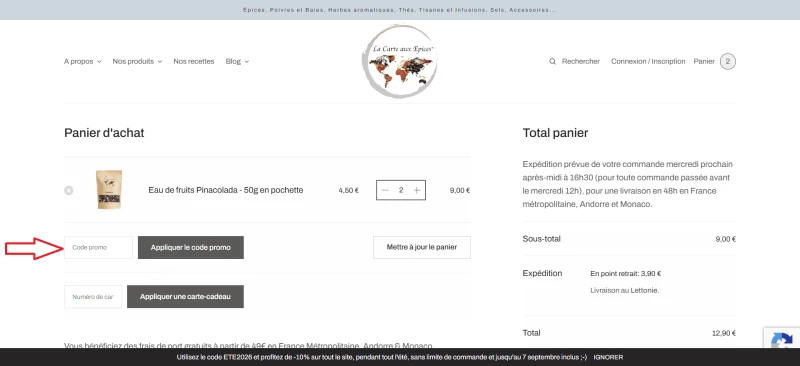Viewport: 800px width, 366px height.
Task: Expand the Nos produits menu
Action: (x=137, y=61)
